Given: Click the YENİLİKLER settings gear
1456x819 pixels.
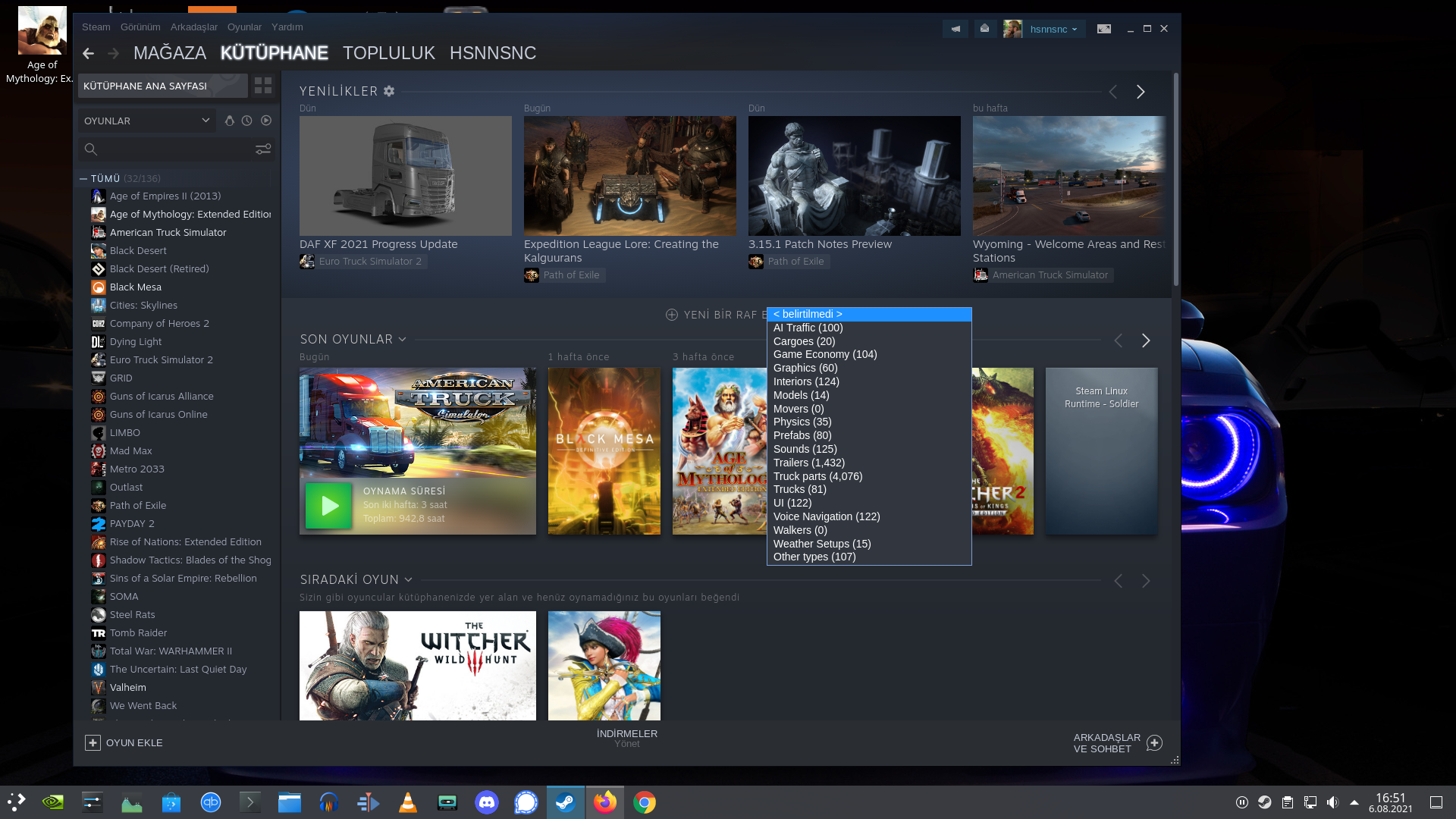Looking at the screenshot, I should point(389,91).
